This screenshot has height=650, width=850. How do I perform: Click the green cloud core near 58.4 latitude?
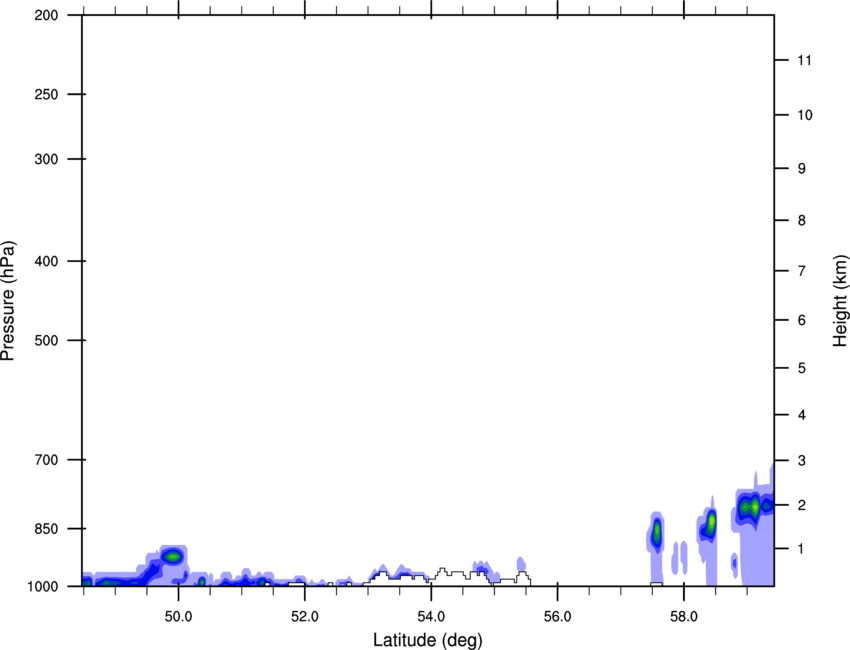(x=711, y=522)
